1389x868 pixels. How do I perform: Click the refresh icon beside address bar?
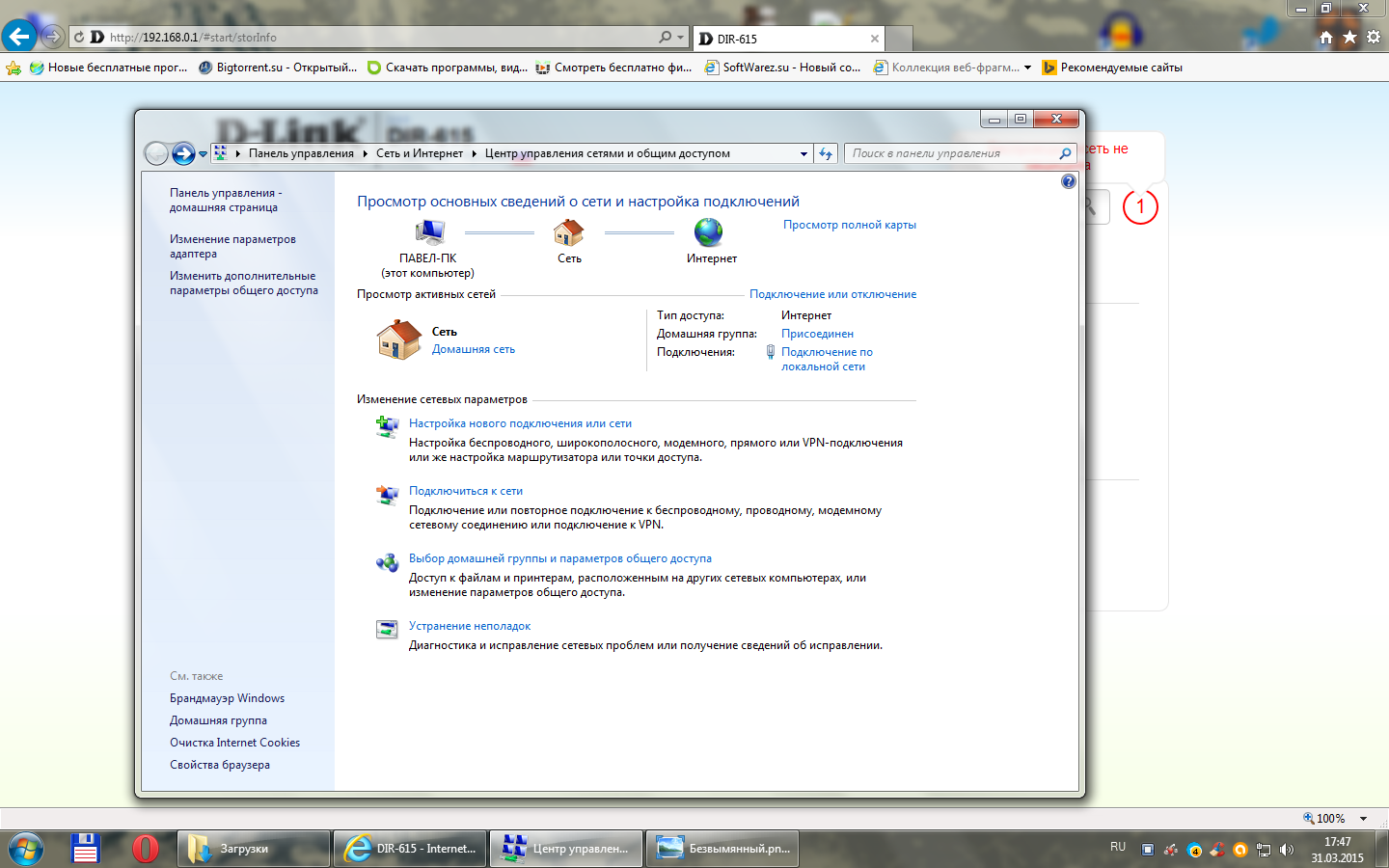[826, 153]
